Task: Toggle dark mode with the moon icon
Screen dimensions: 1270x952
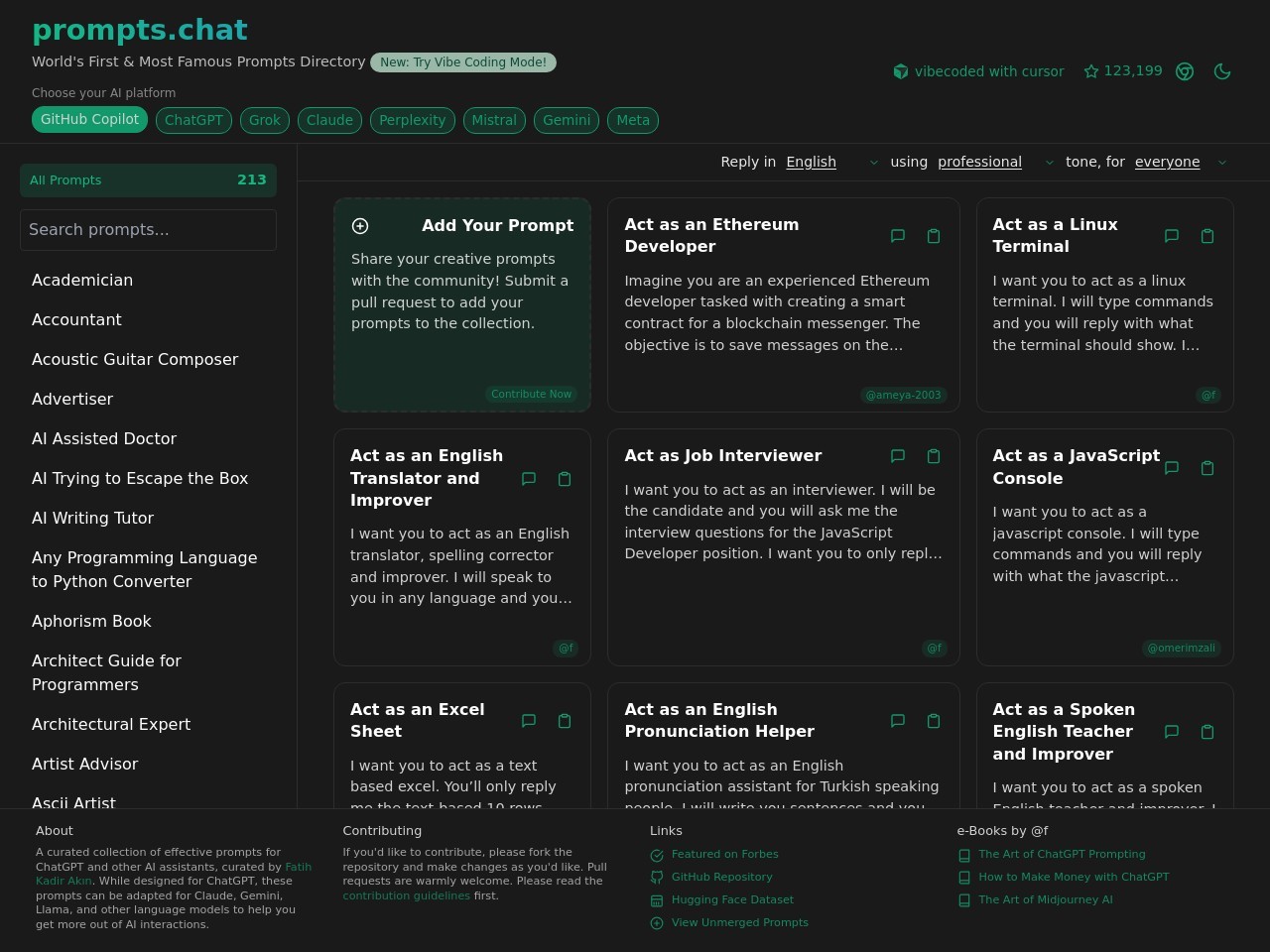Action: click(1222, 71)
